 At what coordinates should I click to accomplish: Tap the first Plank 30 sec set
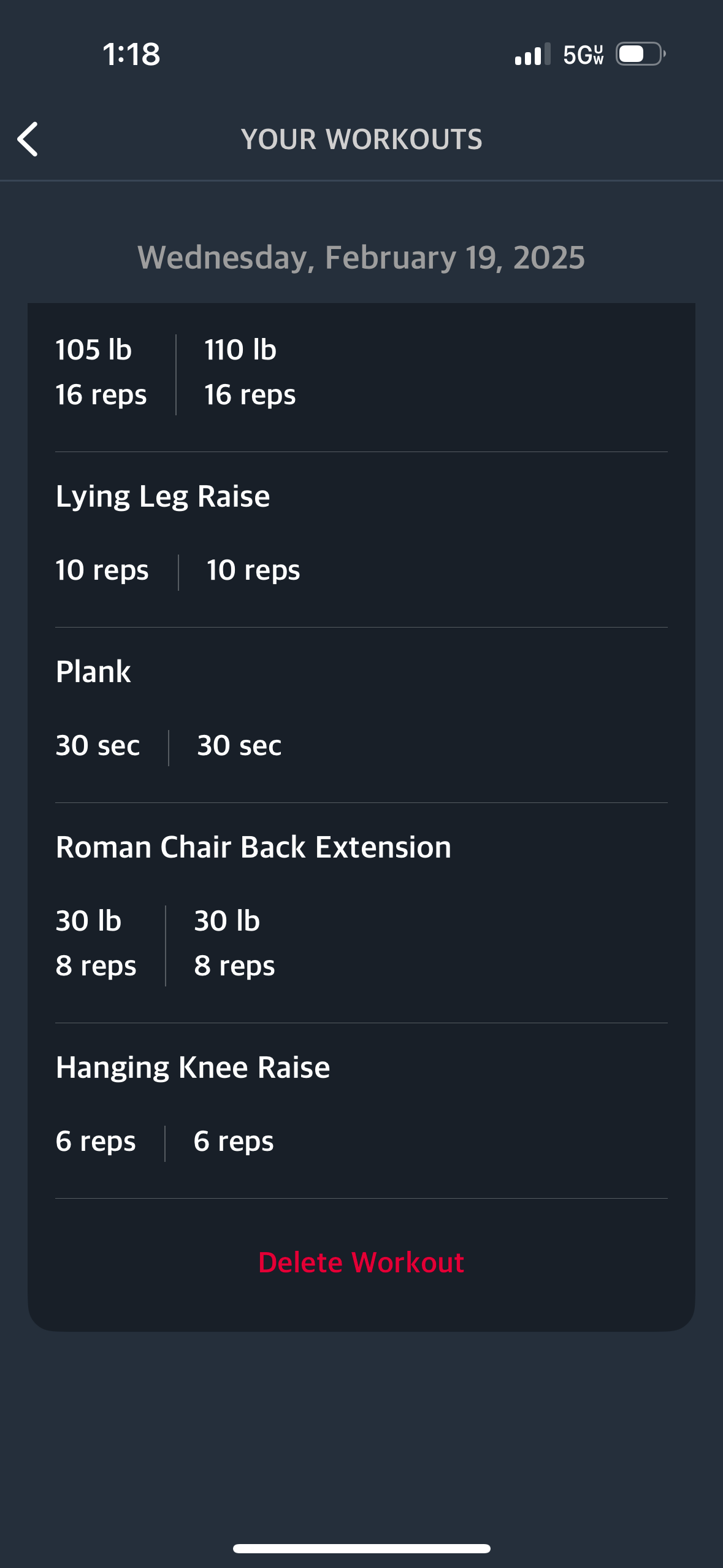[98, 745]
